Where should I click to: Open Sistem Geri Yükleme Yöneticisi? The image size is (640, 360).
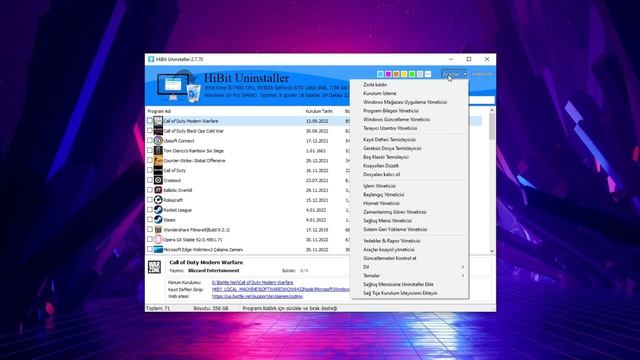pyautogui.click(x=409, y=229)
